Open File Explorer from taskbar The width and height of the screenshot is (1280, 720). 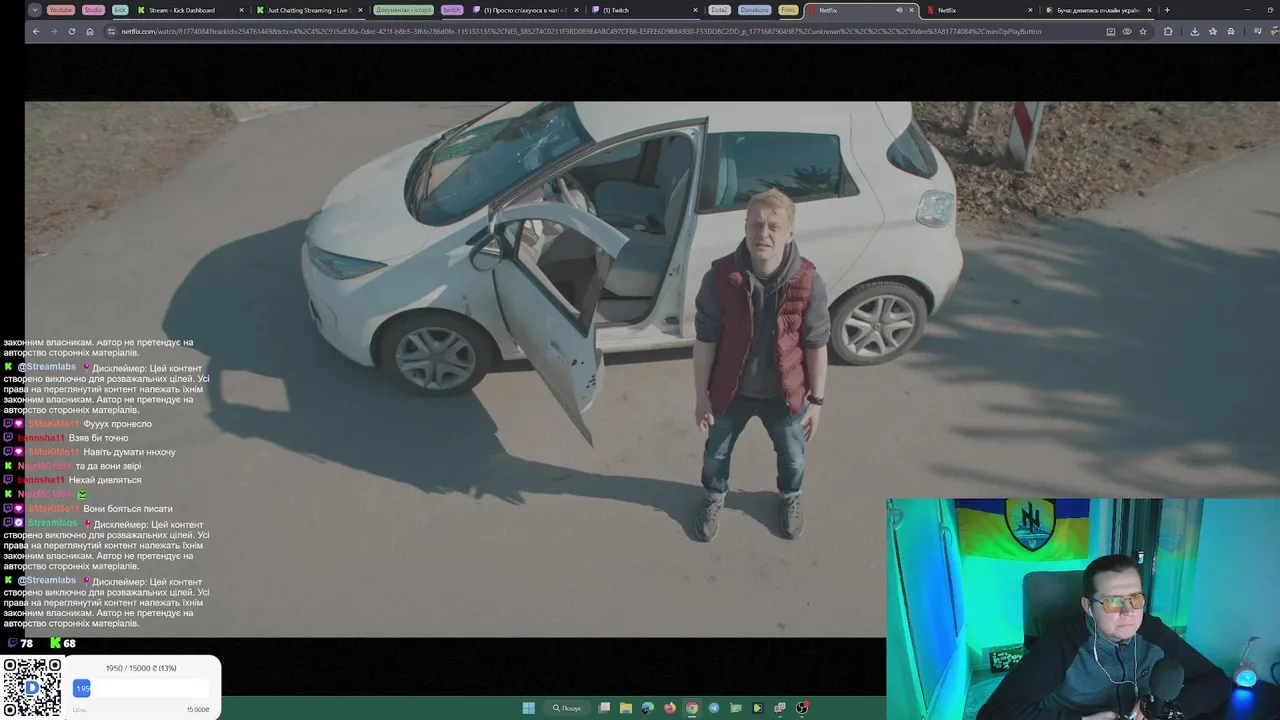tap(626, 708)
